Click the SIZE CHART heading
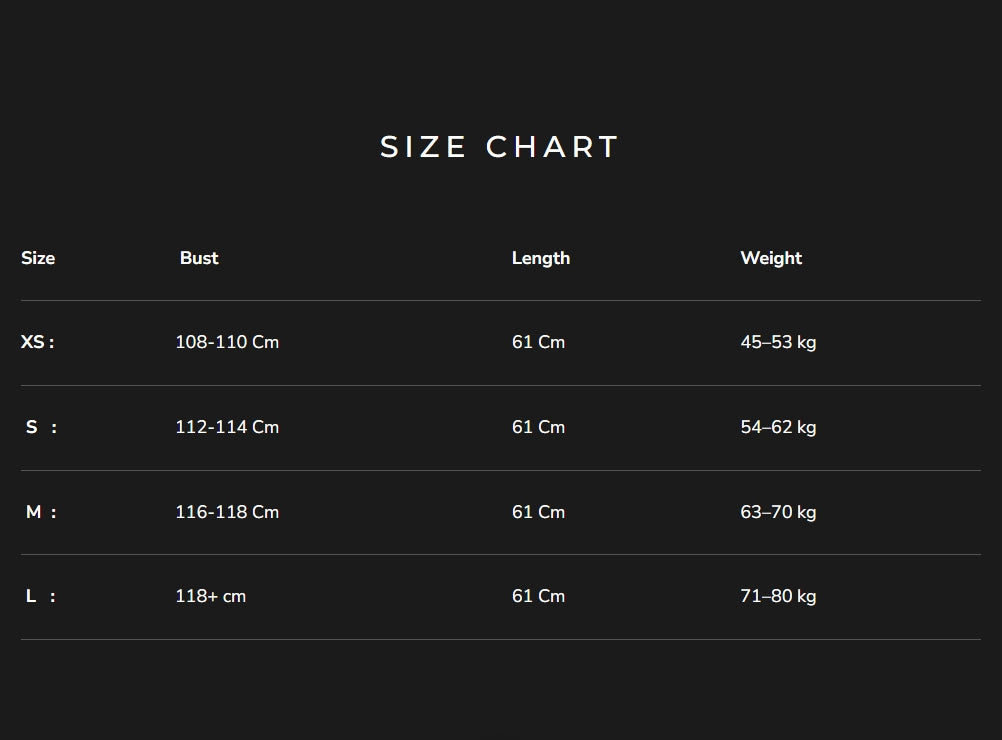The height and width of the screenshot is (740, 1002). coord(500,147)
